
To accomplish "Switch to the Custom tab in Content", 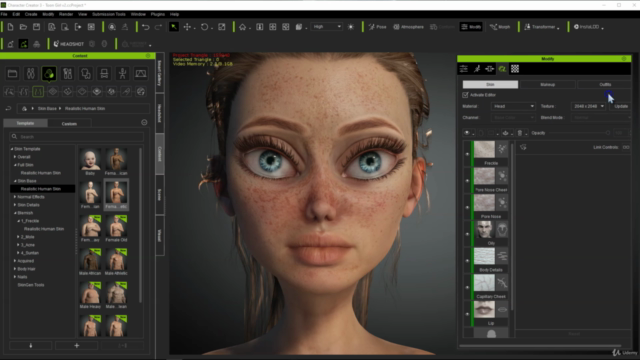I will click(69, 123).
